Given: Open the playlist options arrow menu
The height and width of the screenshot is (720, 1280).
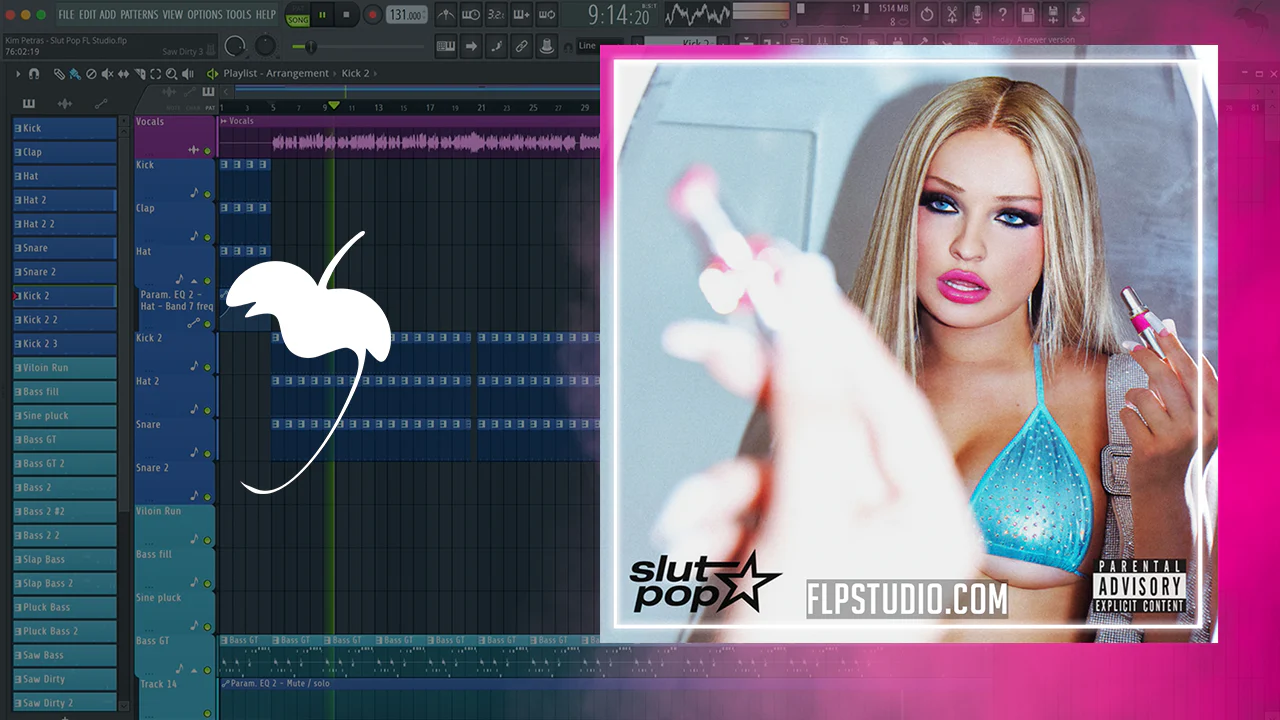Looking at the screenshot, I should coord(18,74).
